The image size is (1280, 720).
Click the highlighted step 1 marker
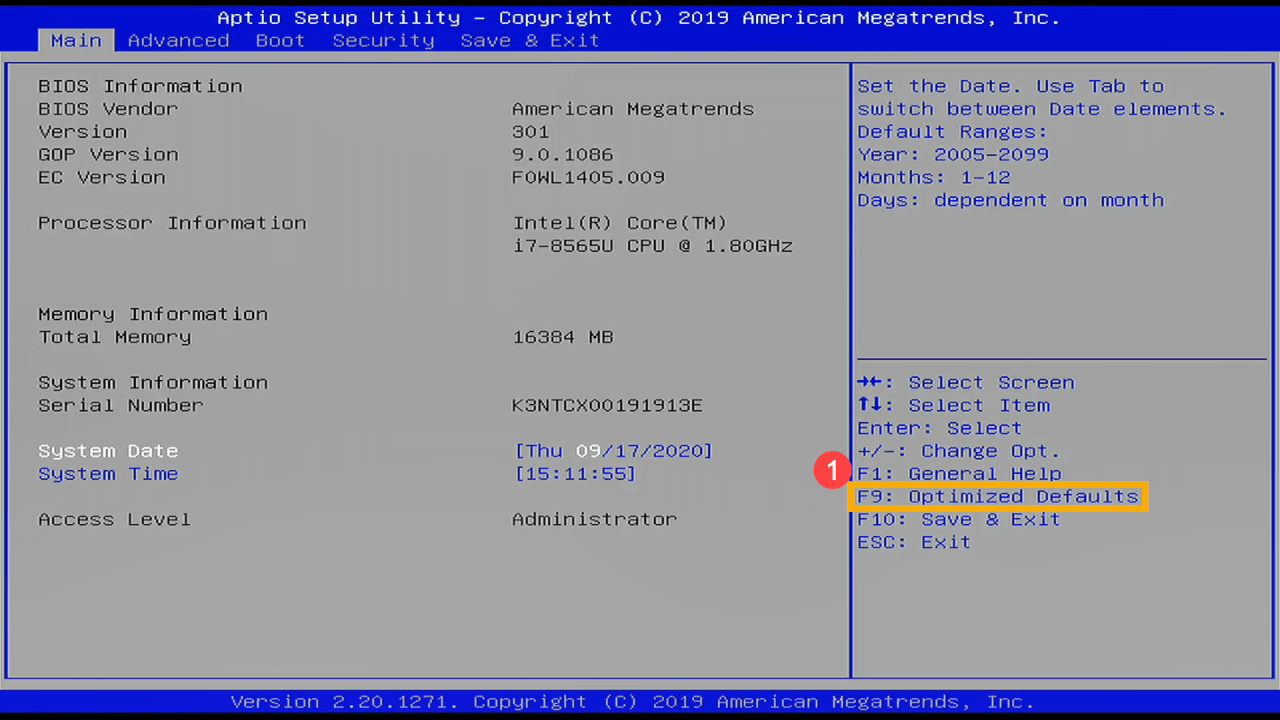pos(831,470)
